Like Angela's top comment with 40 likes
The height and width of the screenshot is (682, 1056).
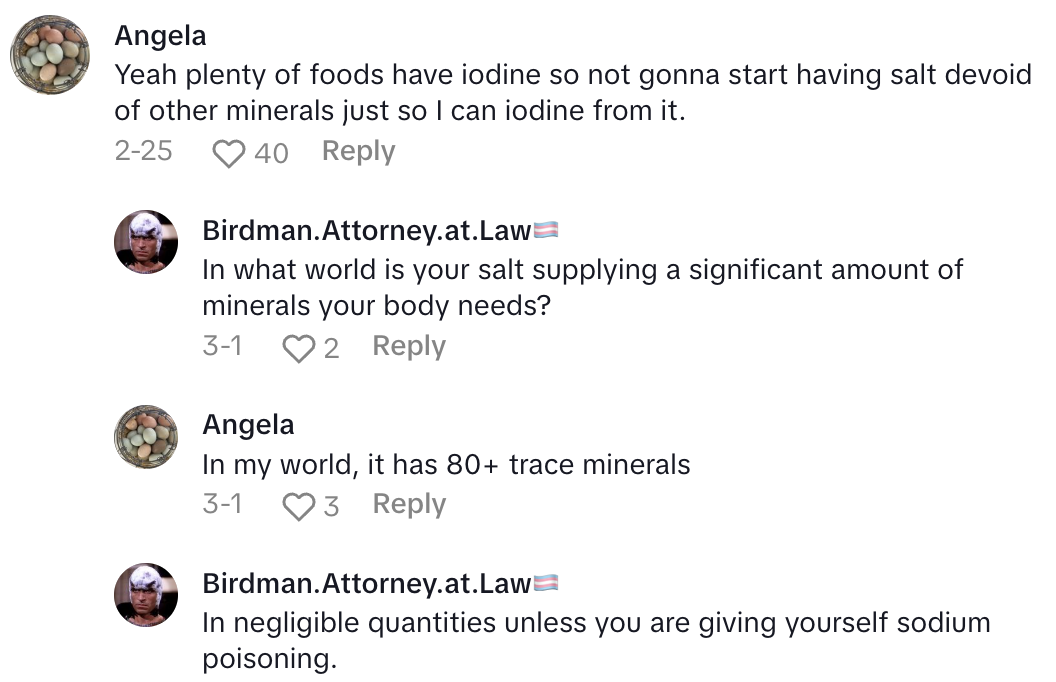tap(230, 153)
